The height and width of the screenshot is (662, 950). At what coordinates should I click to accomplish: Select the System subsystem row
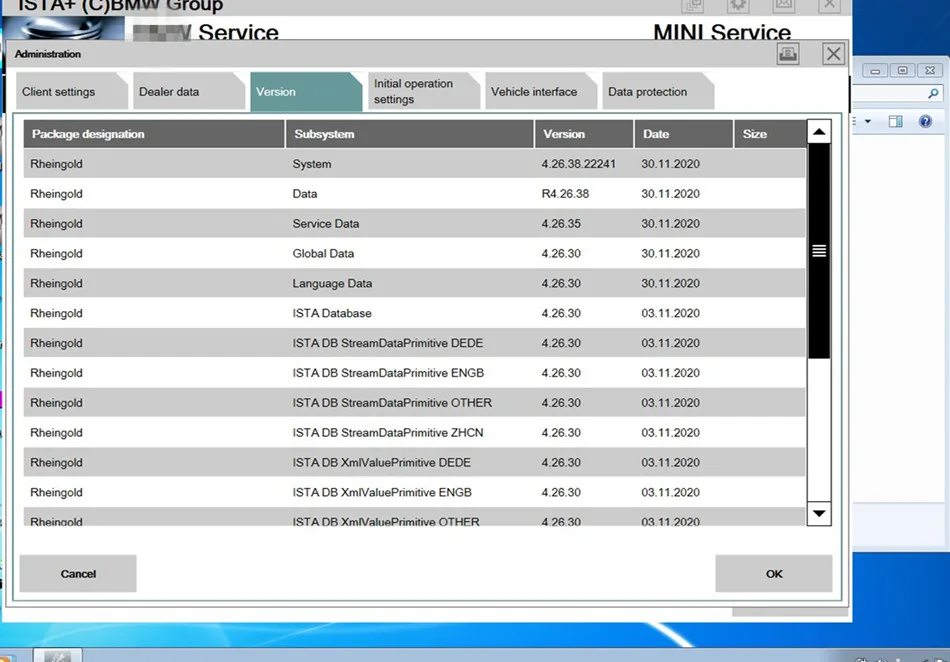point(414,164)
